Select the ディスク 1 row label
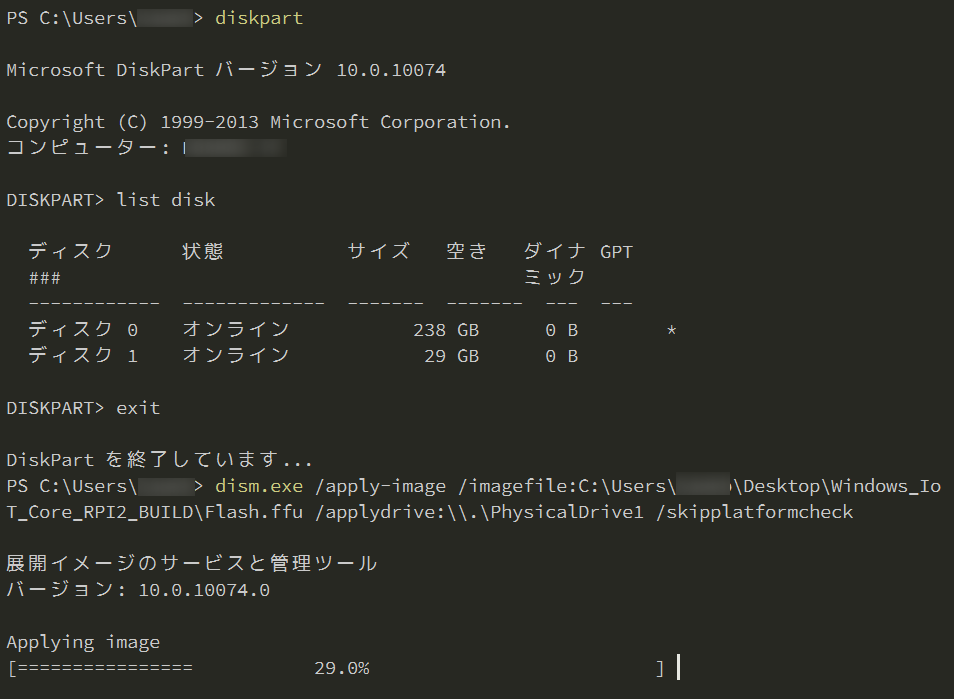 83,356
